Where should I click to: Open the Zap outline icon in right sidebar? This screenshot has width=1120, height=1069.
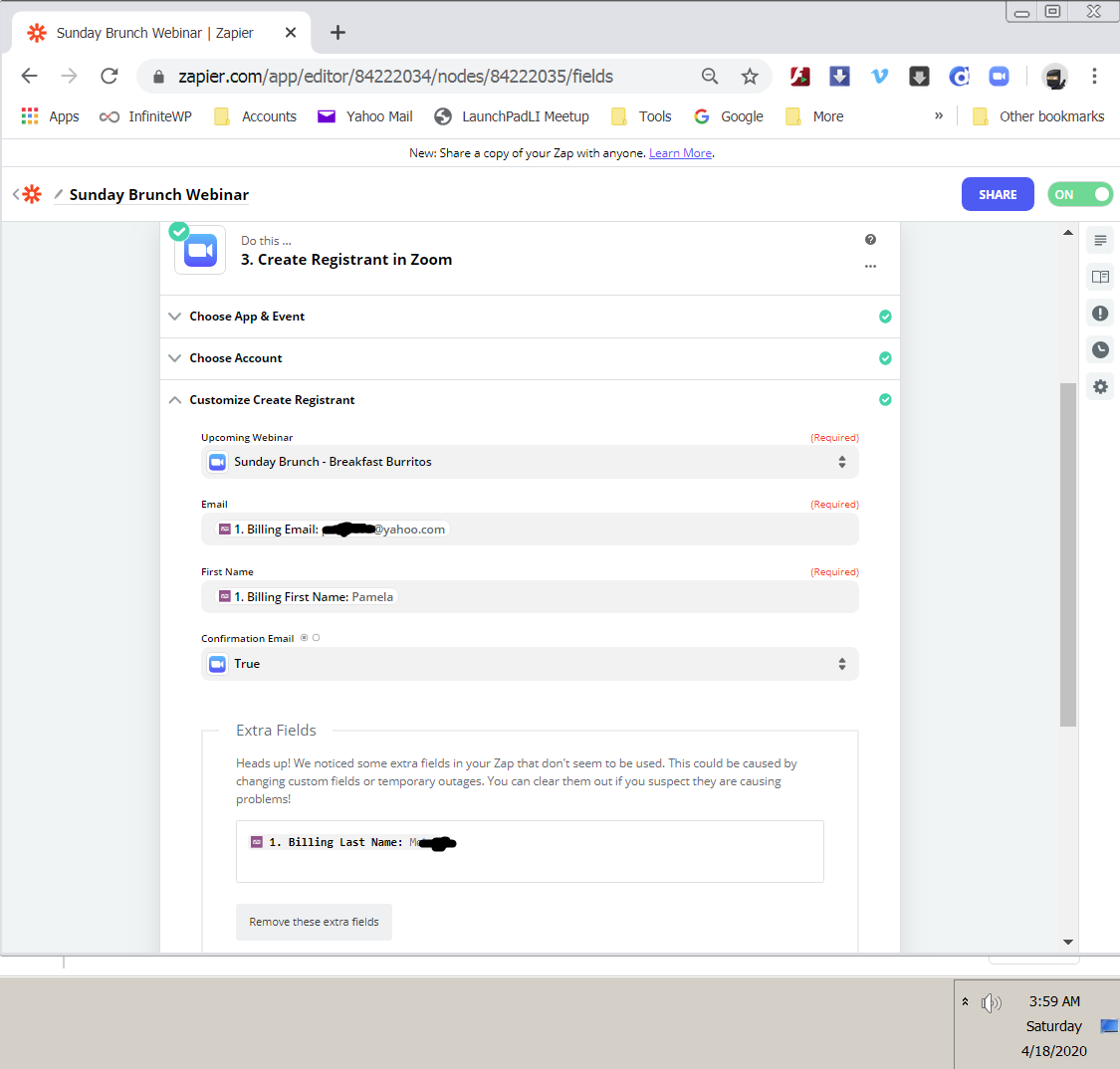click(1100, 241)
